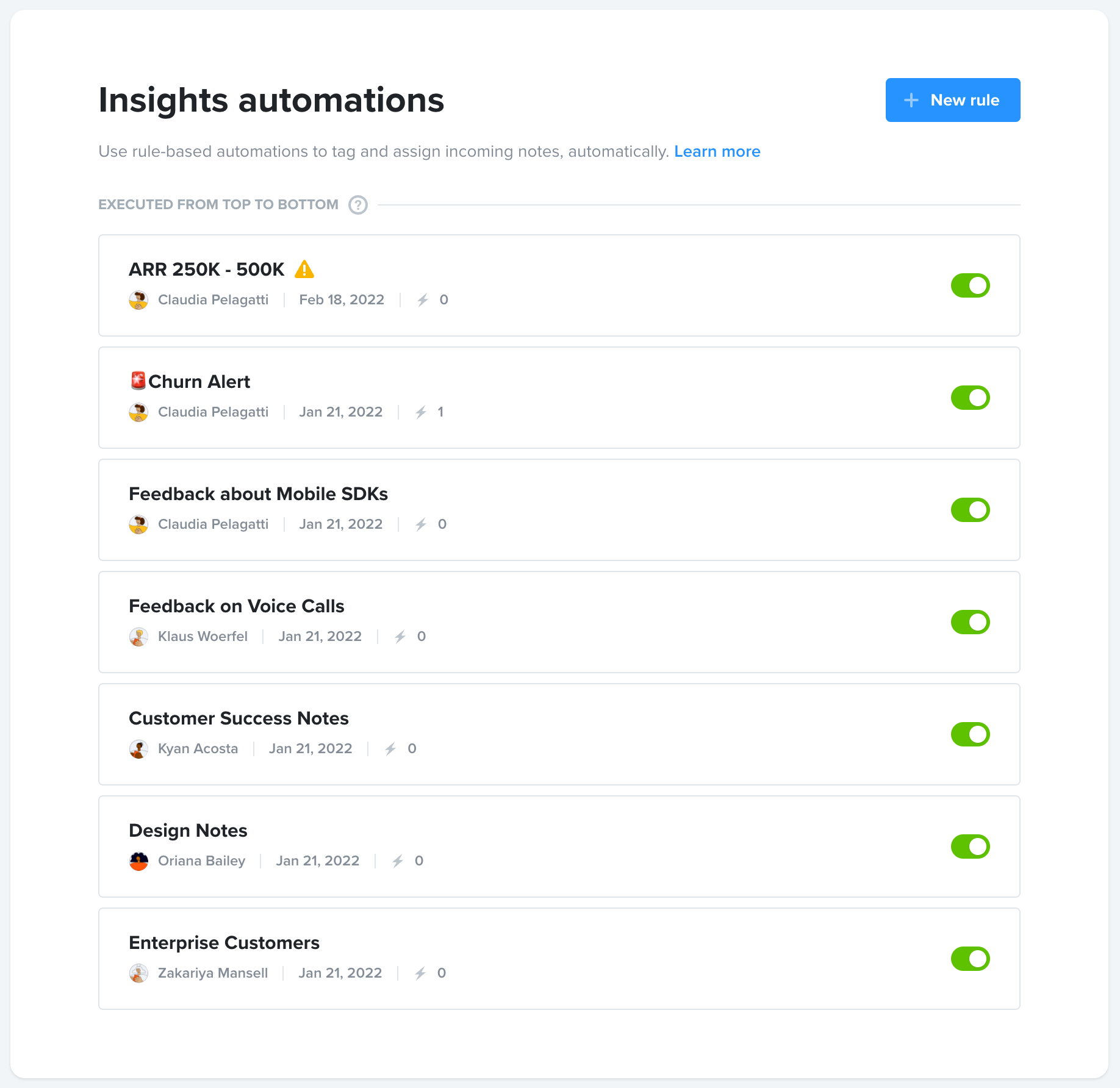Click the siren emoji on Churn Alert
The height and width of the screenshot is (1088, 1120).
138,381
